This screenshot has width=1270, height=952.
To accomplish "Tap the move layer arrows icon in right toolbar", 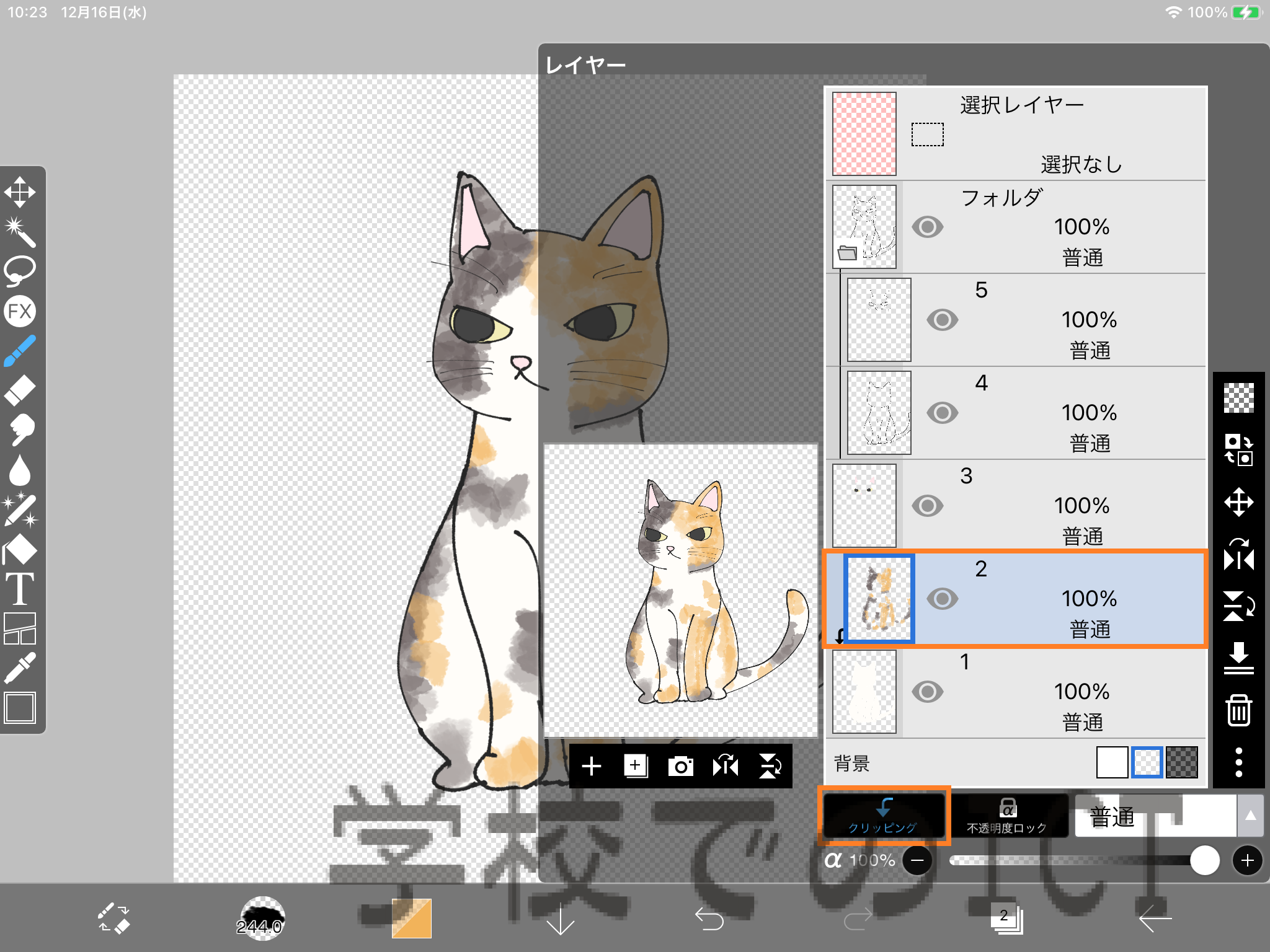I will pyautogui.click(x=1239, y=502).
